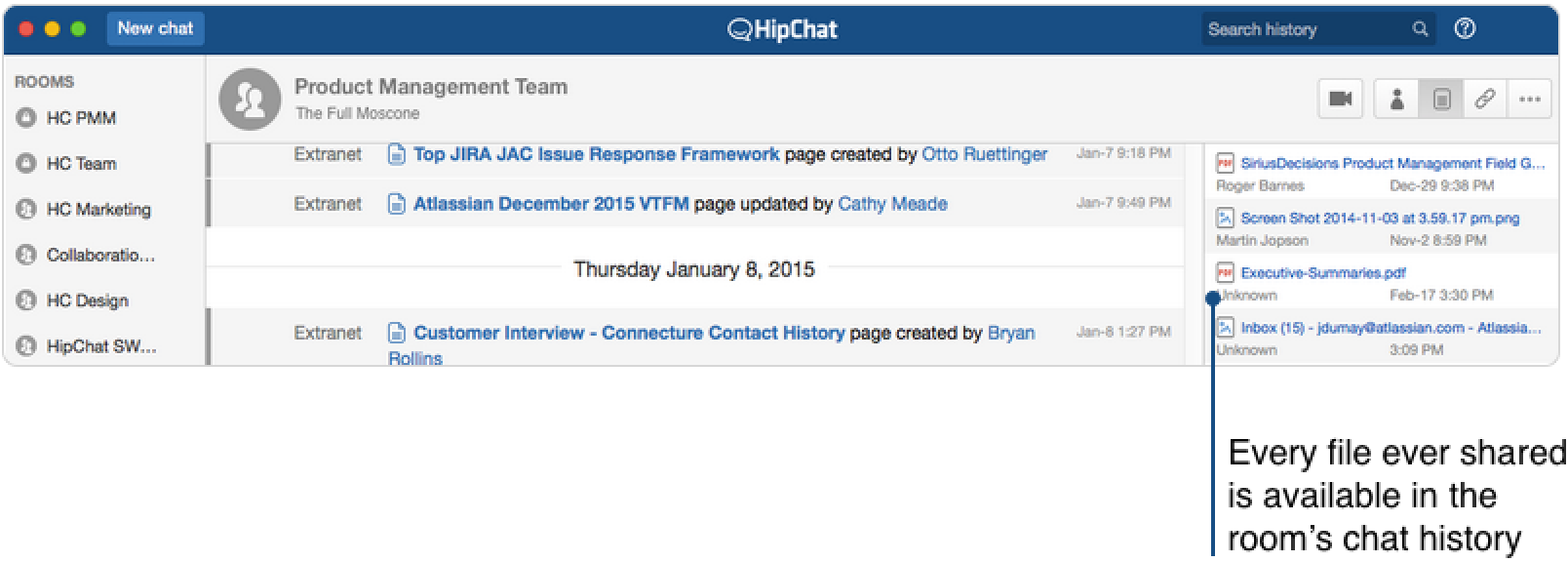The width and height of the screenshot is (1568, 562).
Task: Click the Thursday January 8, 2015 date divider
Action: (x=693, y=269)
